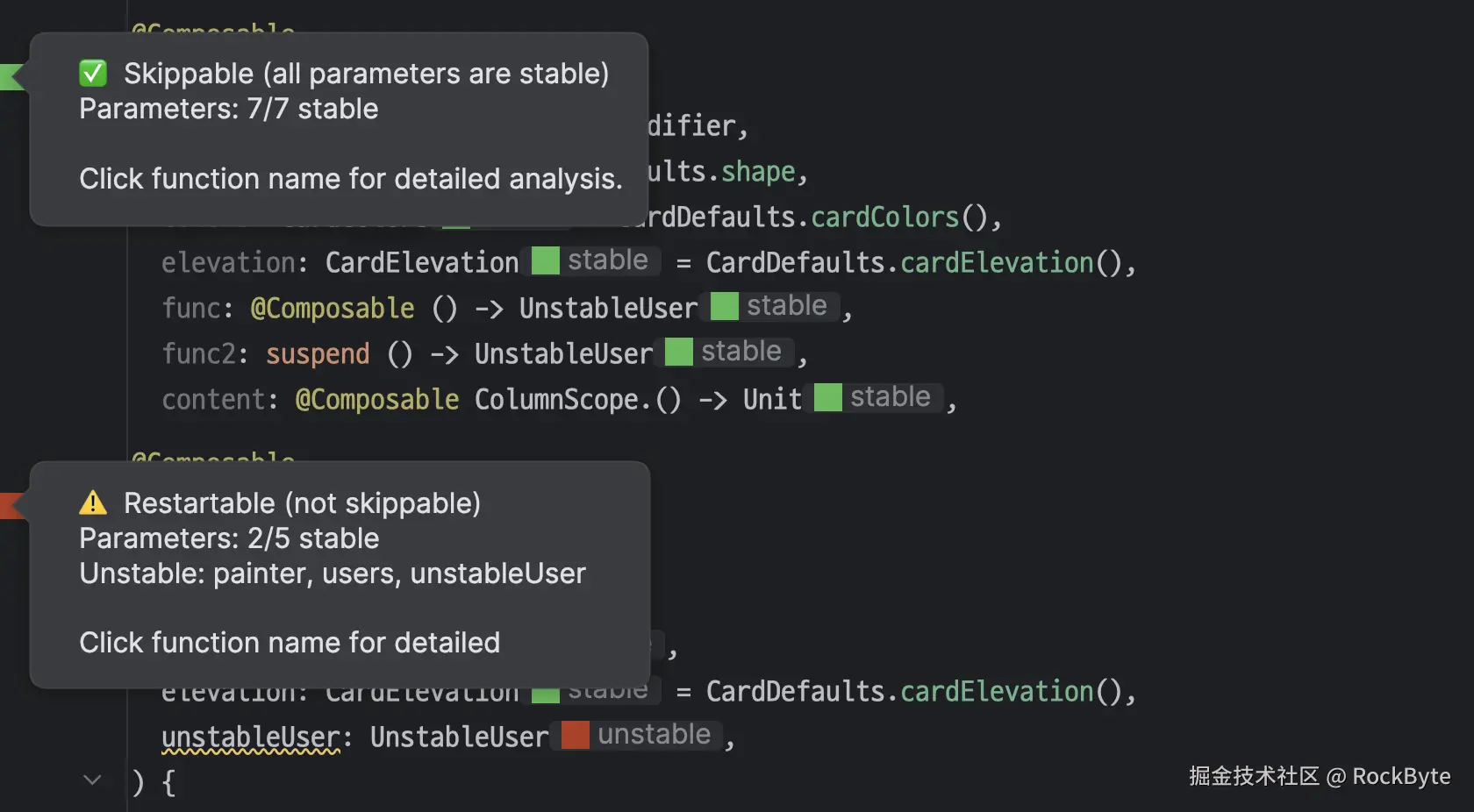Click "Click function name for detailed analysis." text
1474x812 pixels.
point(351,179)
